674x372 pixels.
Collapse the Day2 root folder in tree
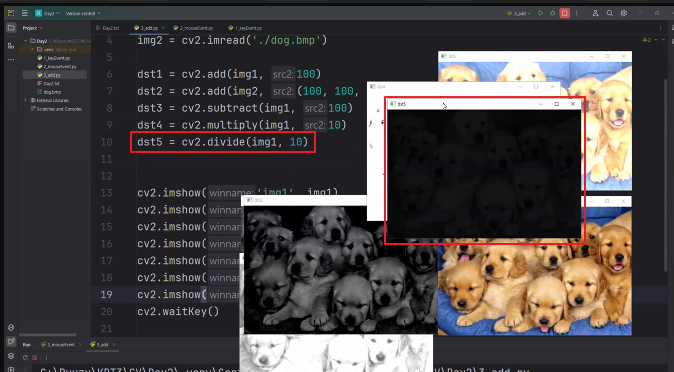[26, 41]
